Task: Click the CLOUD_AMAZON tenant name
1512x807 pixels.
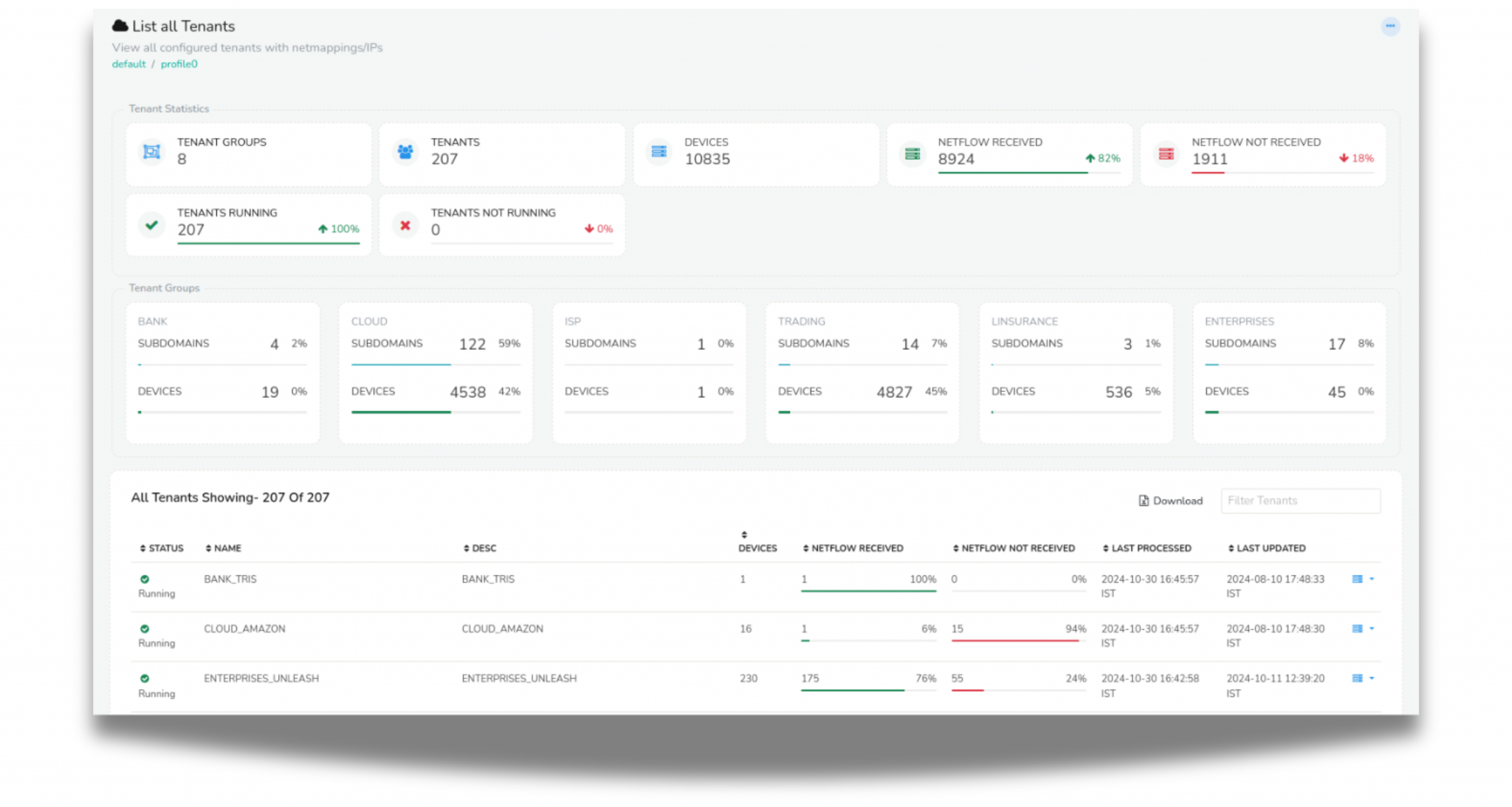Action: (244, 629)
